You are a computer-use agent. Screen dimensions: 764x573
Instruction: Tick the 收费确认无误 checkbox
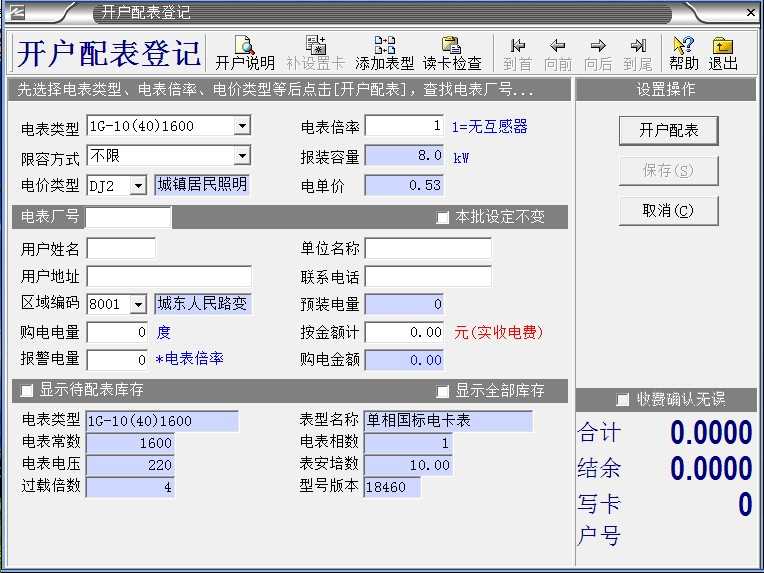click(x=623, y=400)
